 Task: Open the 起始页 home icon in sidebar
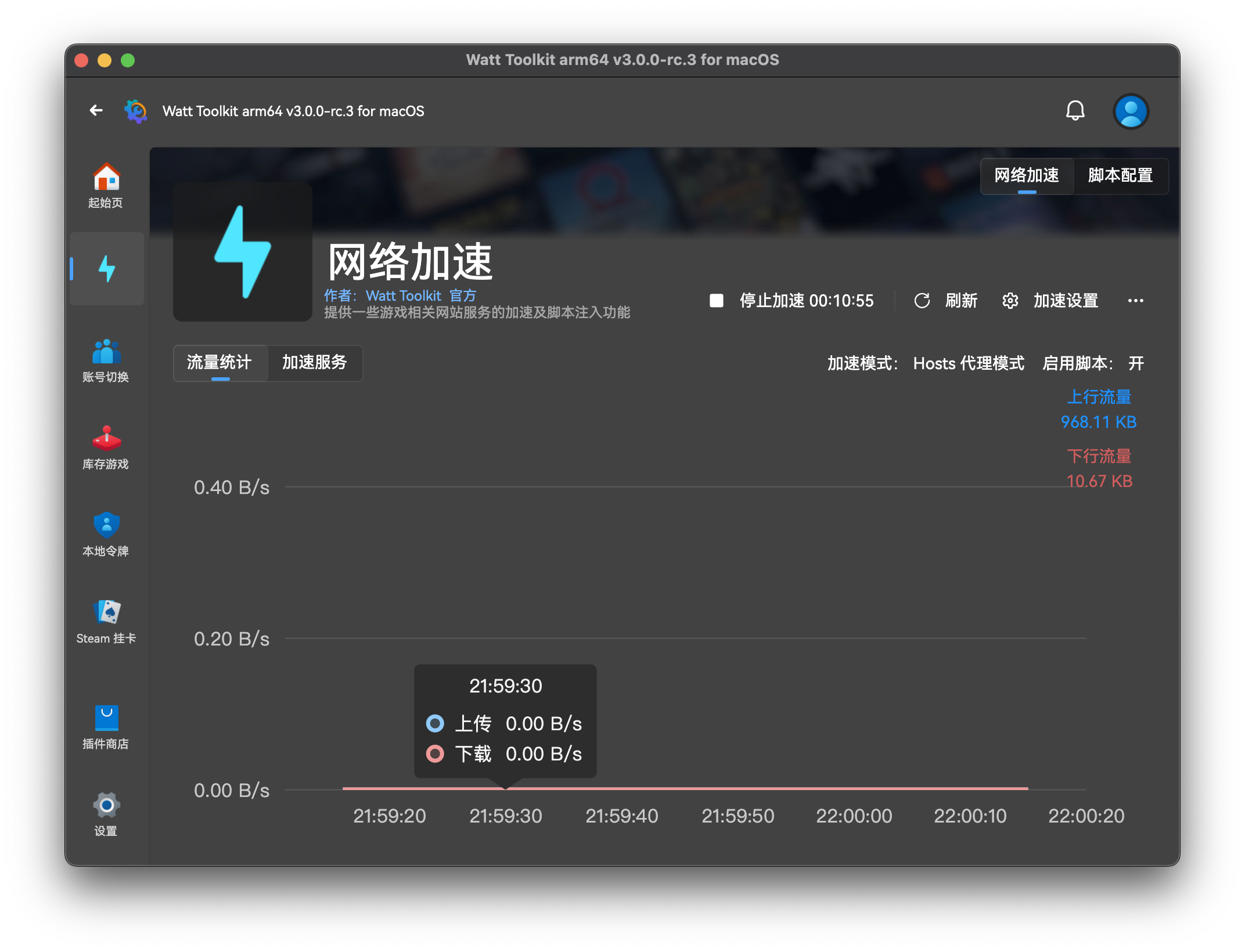click(x=106, y=185)
